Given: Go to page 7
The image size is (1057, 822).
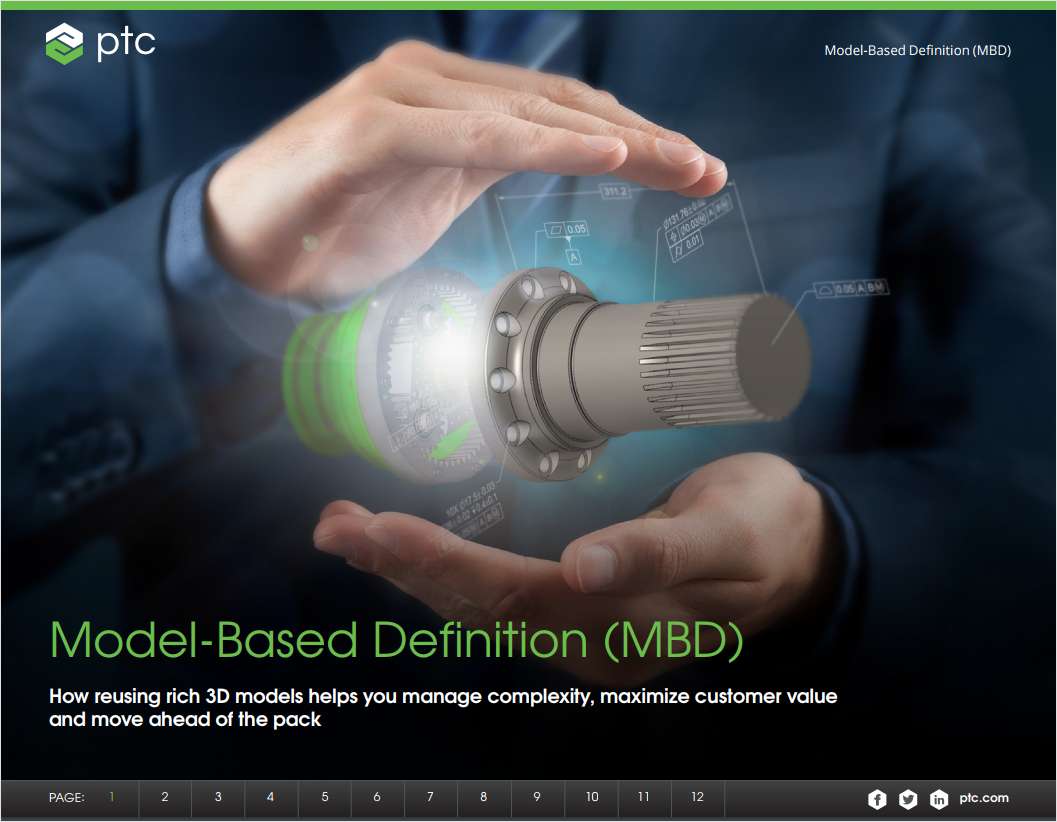Looking at the screenshot, I should (x=430, y=797).
